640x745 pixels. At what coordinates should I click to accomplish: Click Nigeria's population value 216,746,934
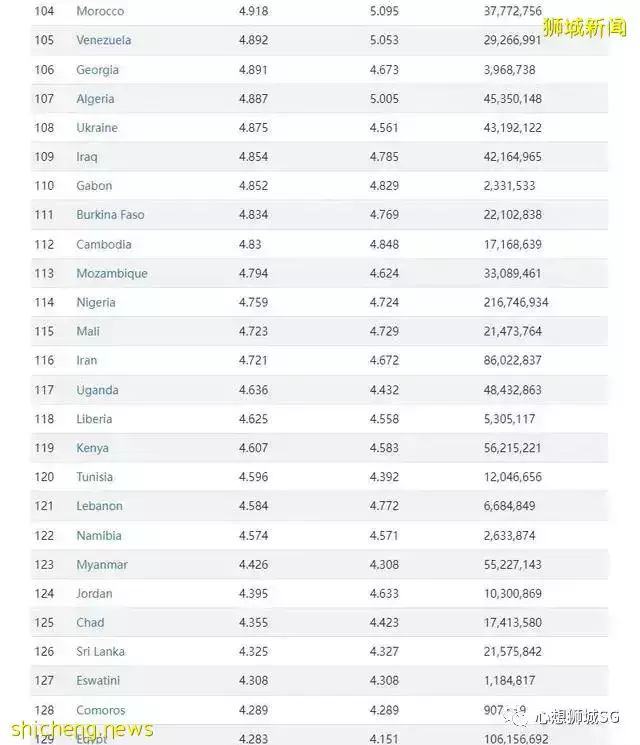(516, 302)
